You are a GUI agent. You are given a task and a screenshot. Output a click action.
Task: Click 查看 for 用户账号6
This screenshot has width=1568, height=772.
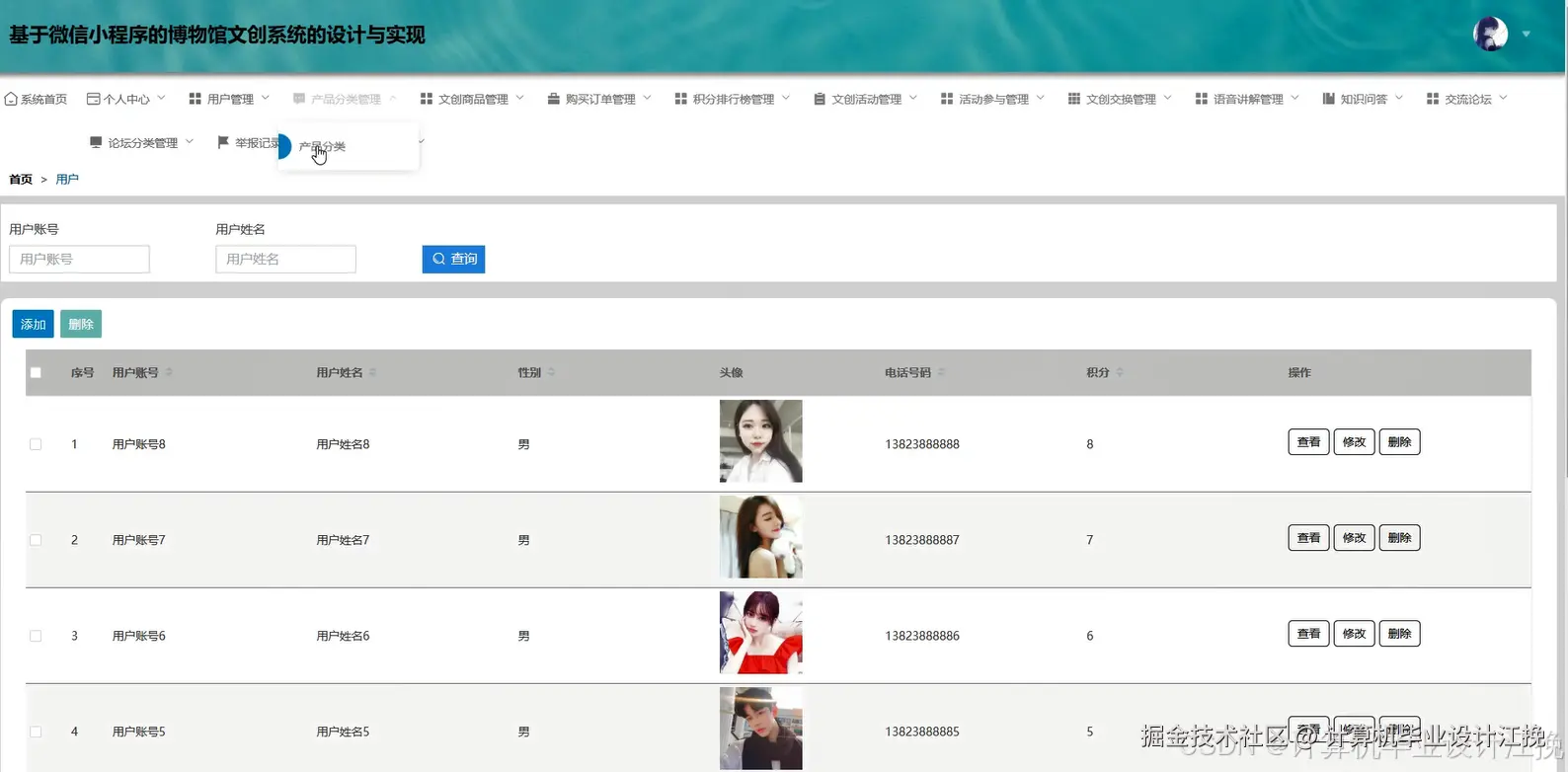[x=1308, y=634]
